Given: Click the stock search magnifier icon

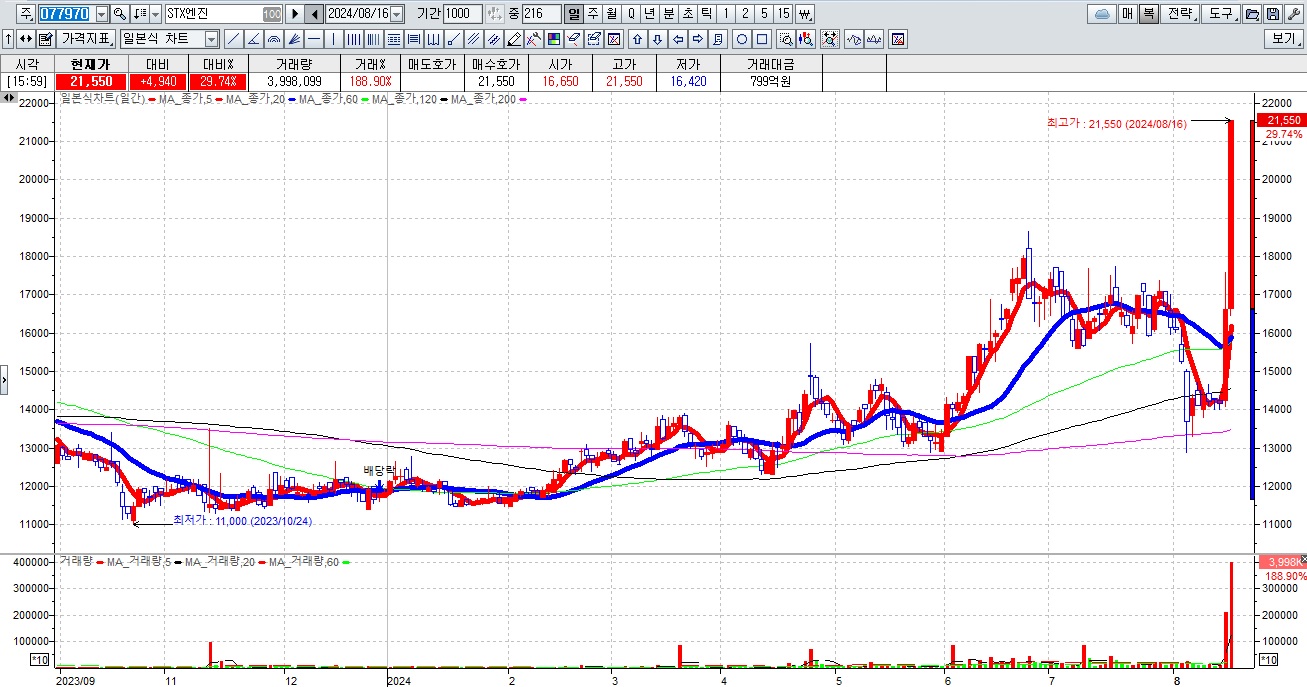Looking at the screenshot, I should 119,14.
